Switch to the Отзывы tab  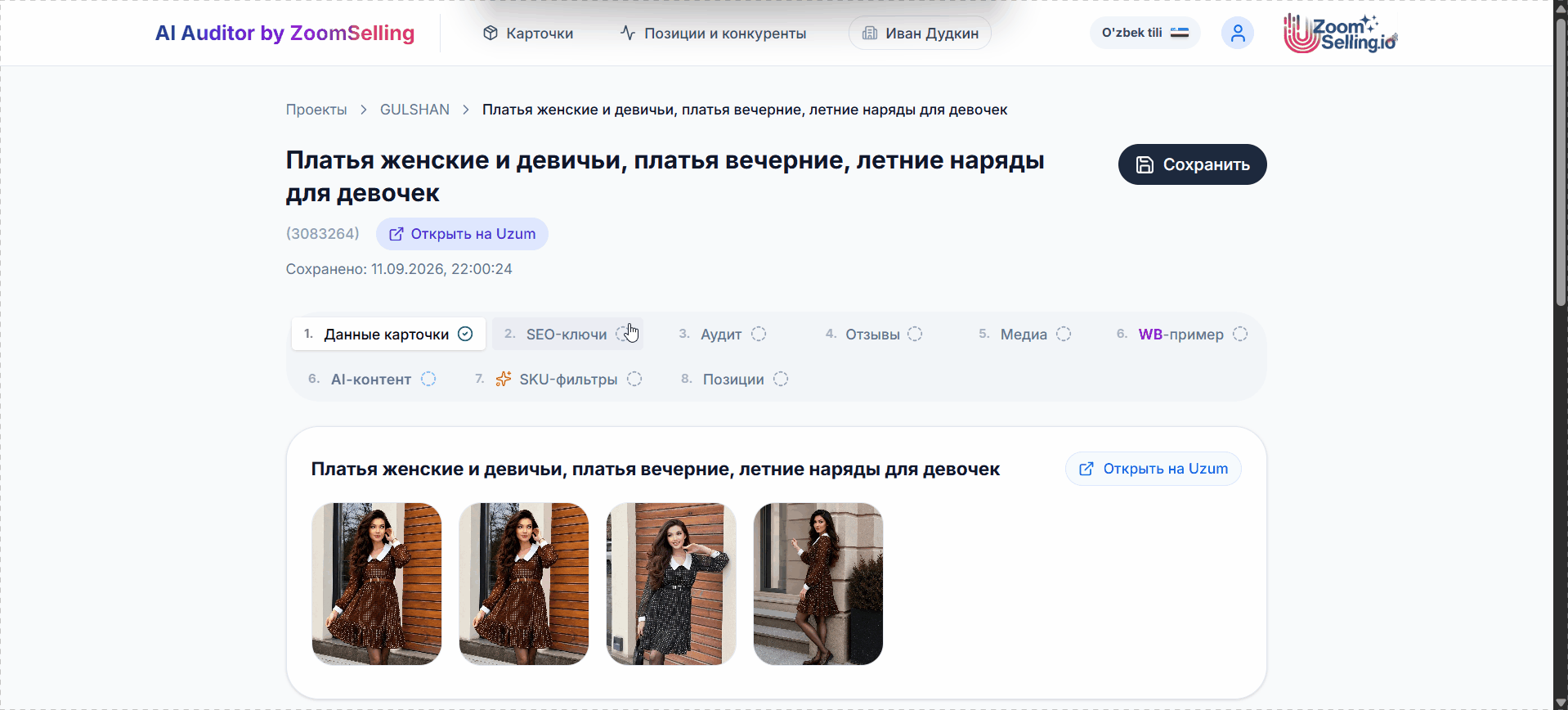tap(873, 334)
